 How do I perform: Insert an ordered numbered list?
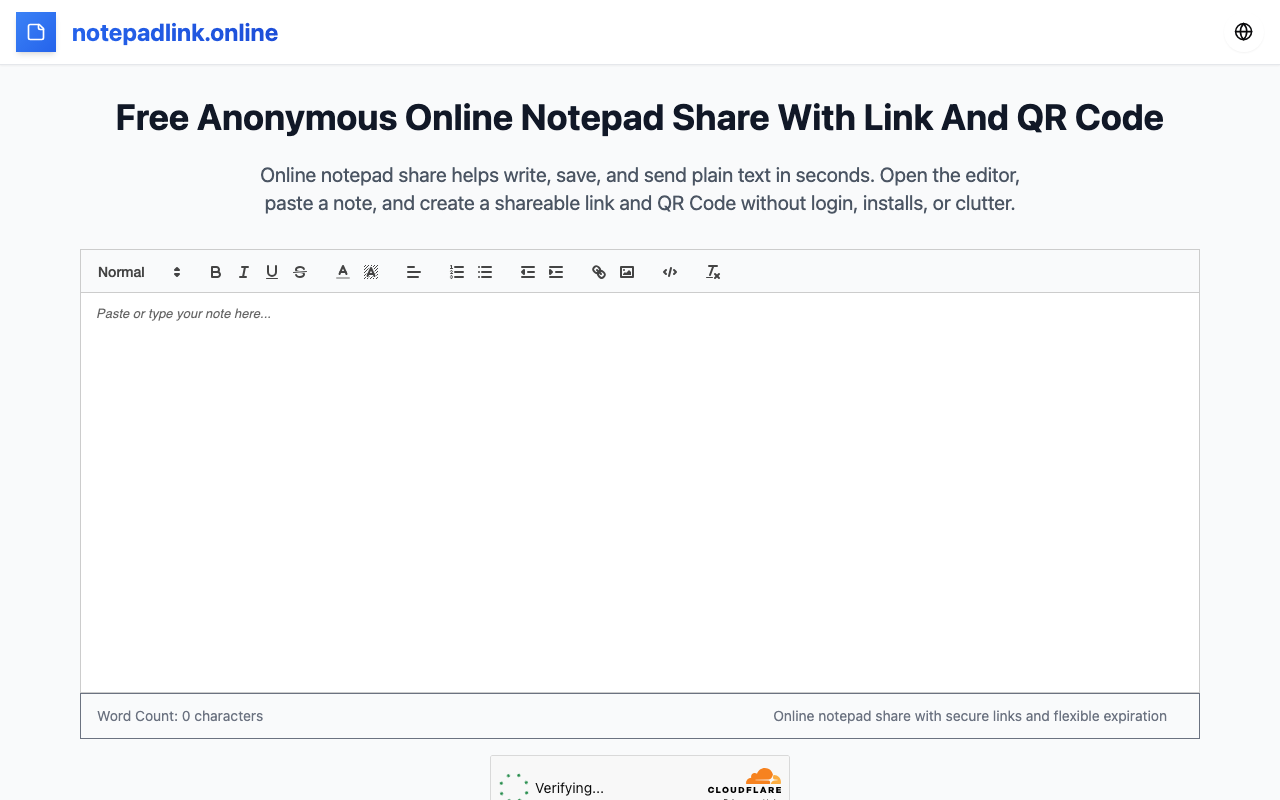457,272
